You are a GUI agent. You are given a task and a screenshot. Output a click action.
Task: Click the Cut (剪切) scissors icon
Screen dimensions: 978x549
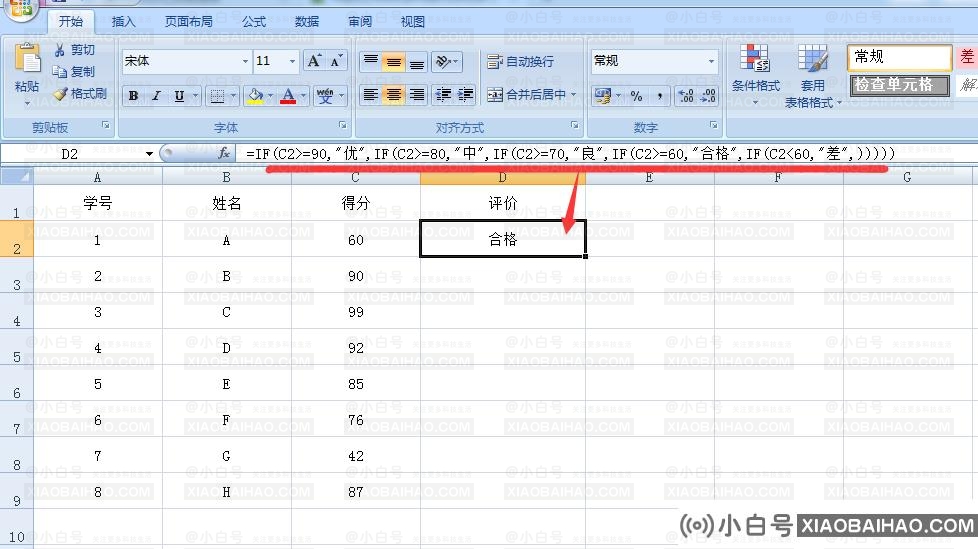click(x=60, y=50)
